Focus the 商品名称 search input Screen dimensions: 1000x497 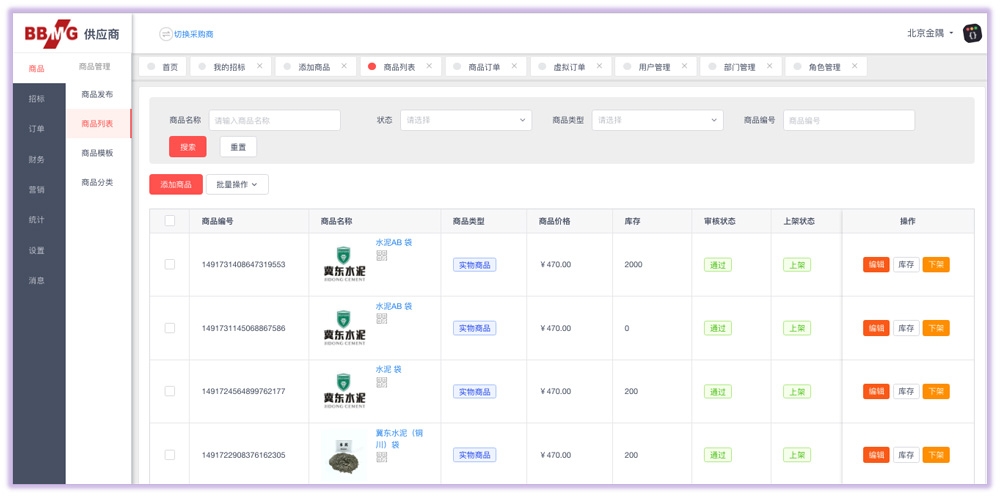tap(275, 120)
